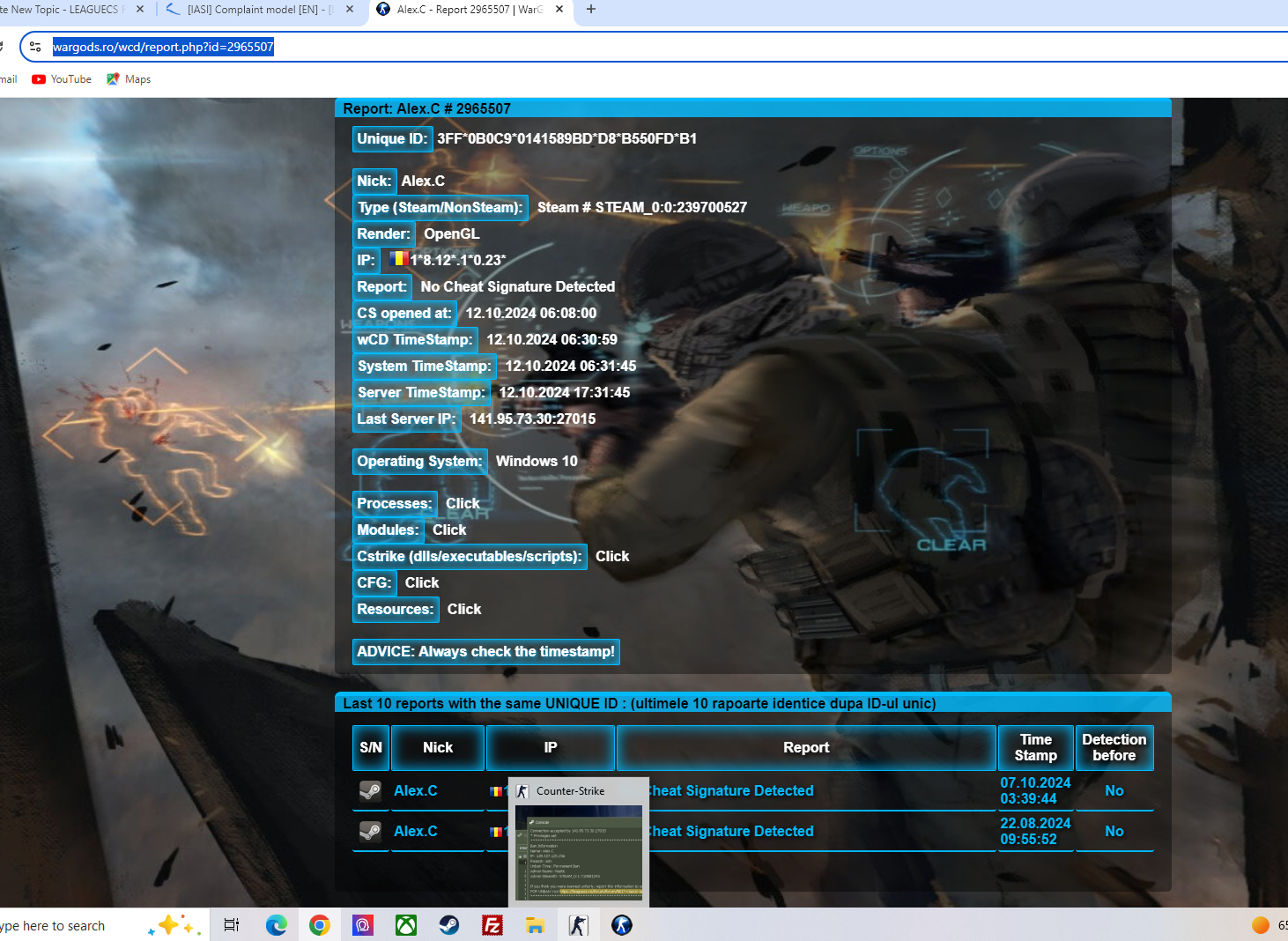The image size is (1288, 941).
Task: Click the ADVICE: Always check the timestamp! box
Action: click(486, 652)
